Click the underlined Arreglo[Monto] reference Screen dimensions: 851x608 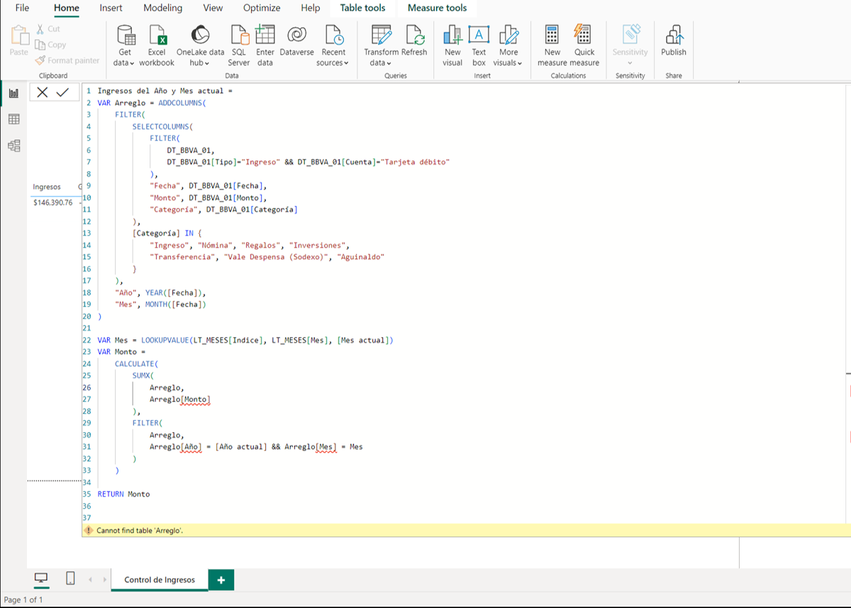pyautogui.click(x=180, y=400)
